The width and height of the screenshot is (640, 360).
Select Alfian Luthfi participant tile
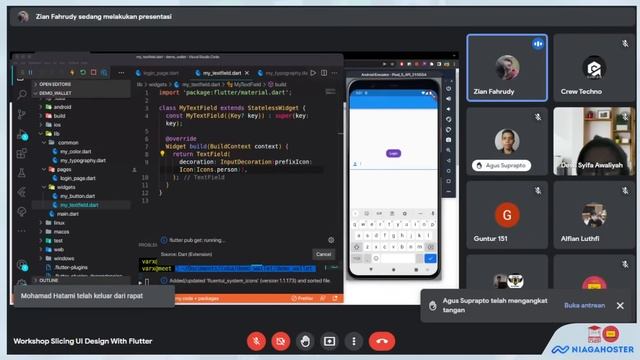point(594,215)
